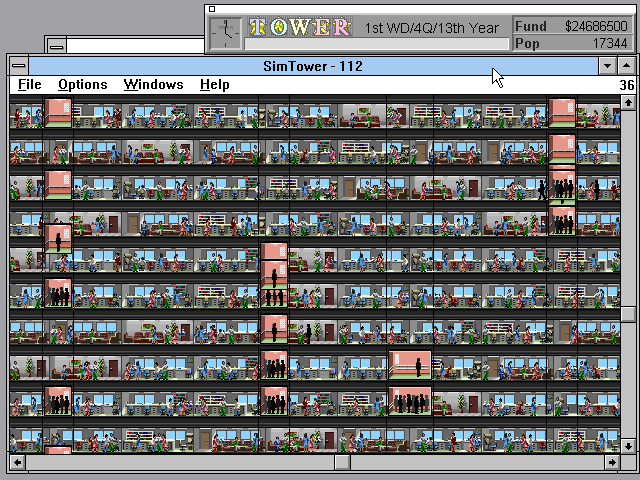Click the floor number 36 indicator
Screen dimensions: 640x480
[x=627, y=85]
